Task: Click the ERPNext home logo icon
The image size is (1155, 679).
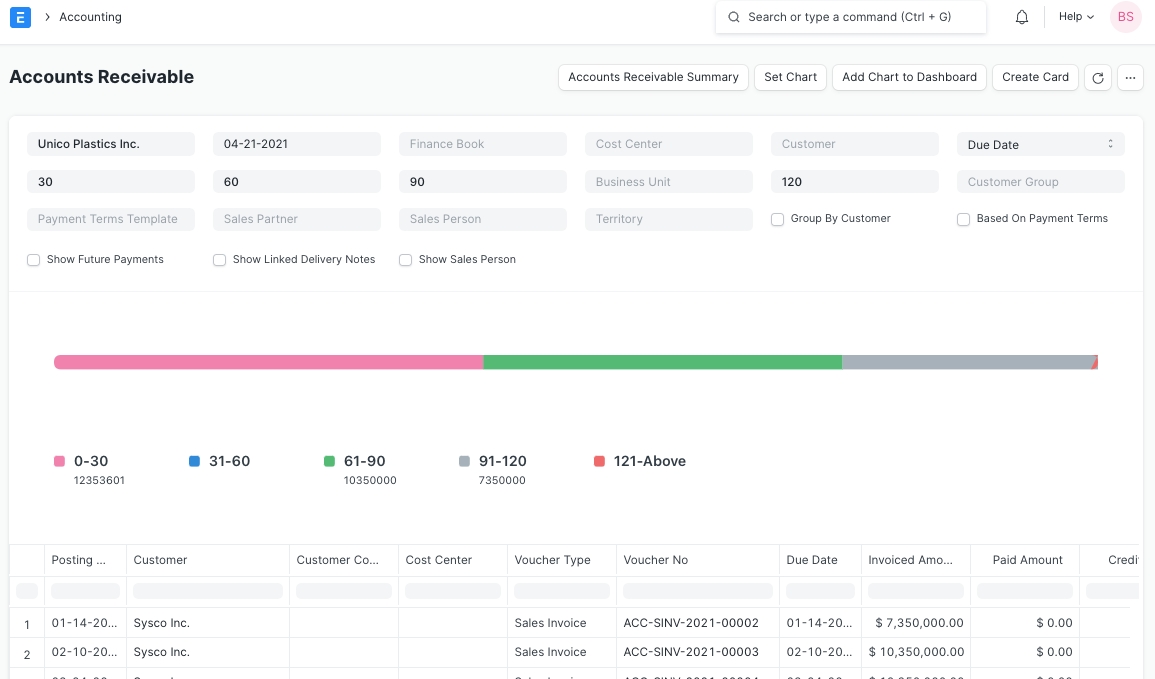Action: click(20, 17)
